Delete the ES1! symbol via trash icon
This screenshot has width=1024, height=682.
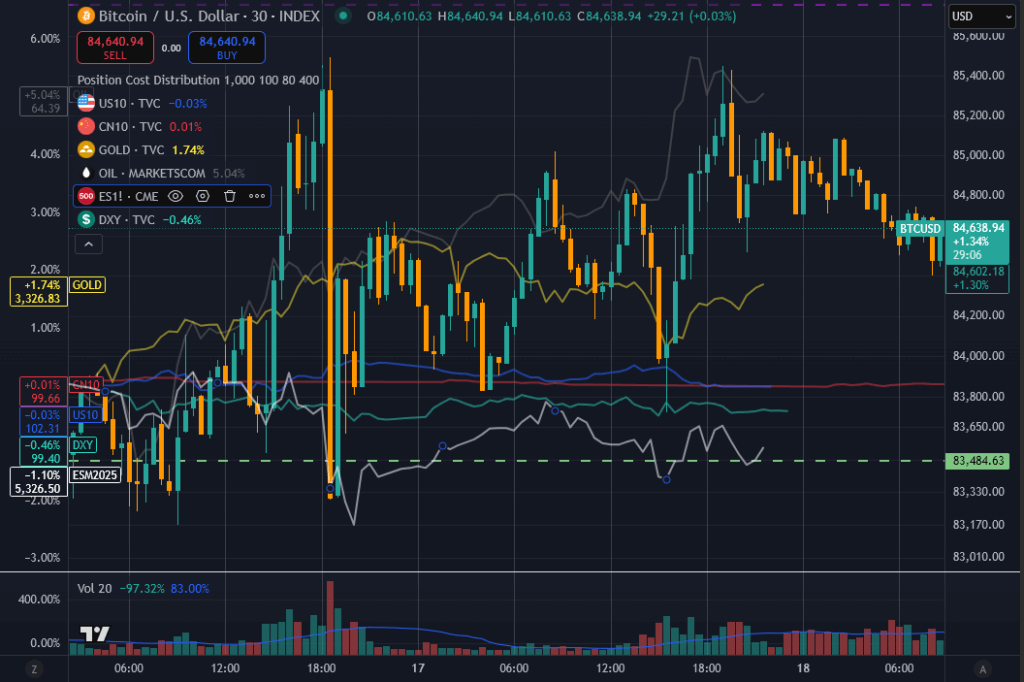[229, 196]
